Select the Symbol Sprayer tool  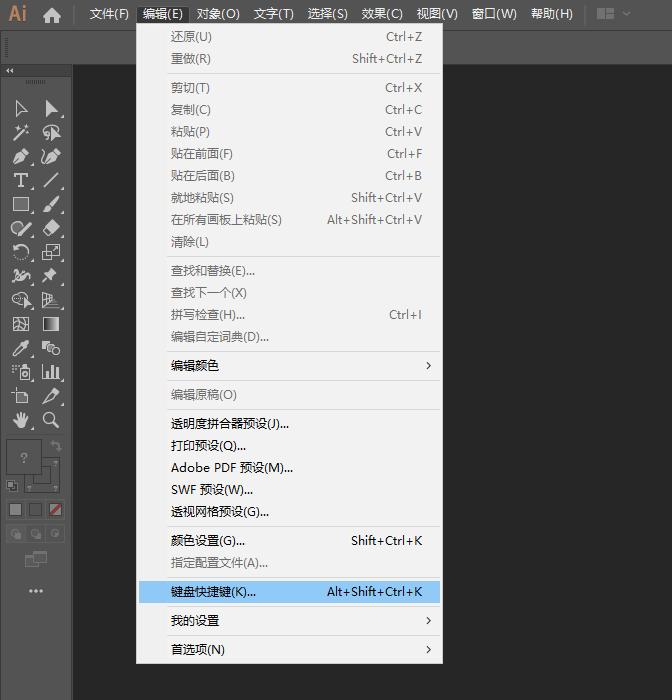pyautogui.click(x=21, y=372)
